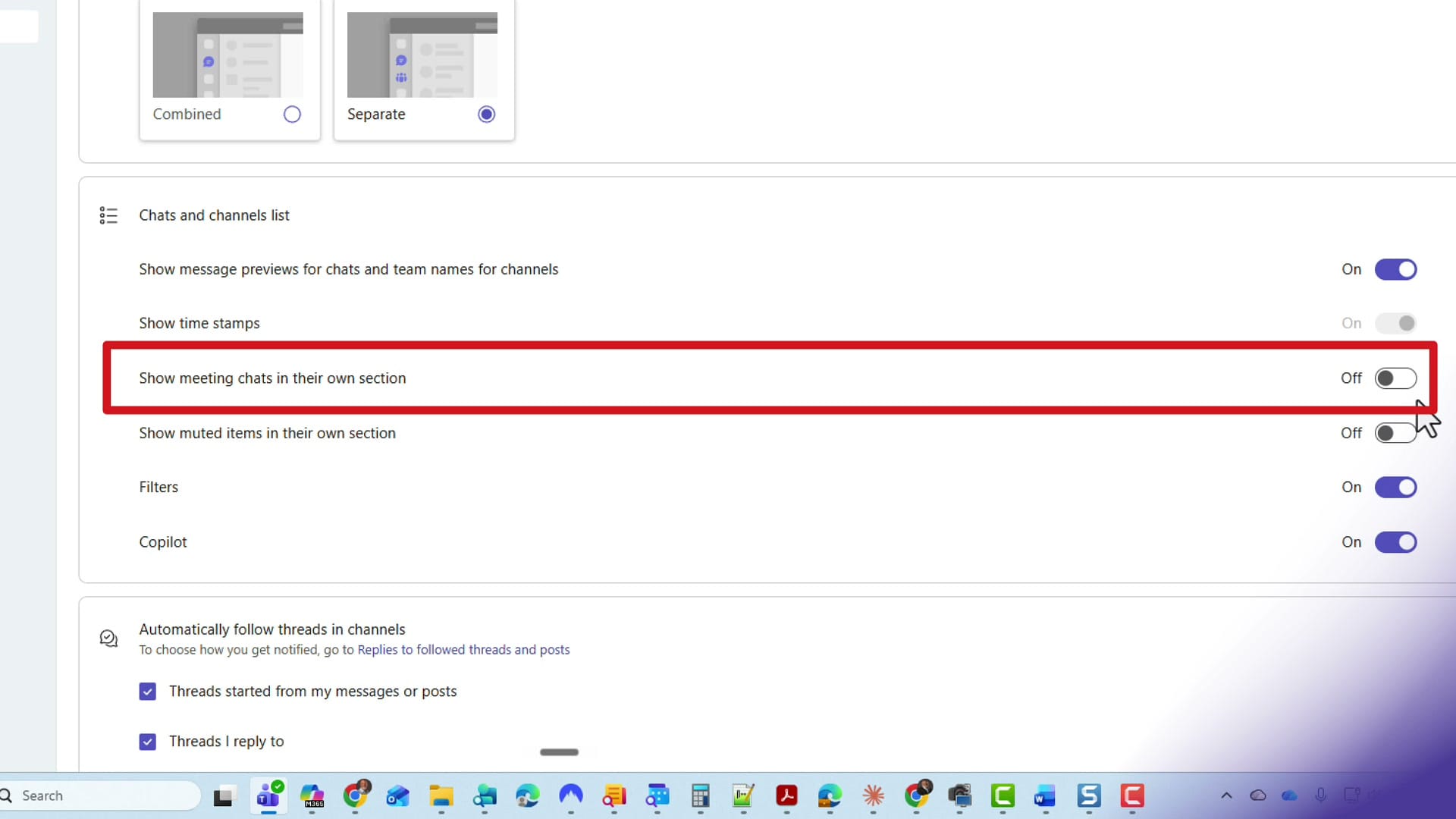Screen dimensions: 1456x819
Task: Open Replies to followed threads and posts link
Action: click(463, 650)
